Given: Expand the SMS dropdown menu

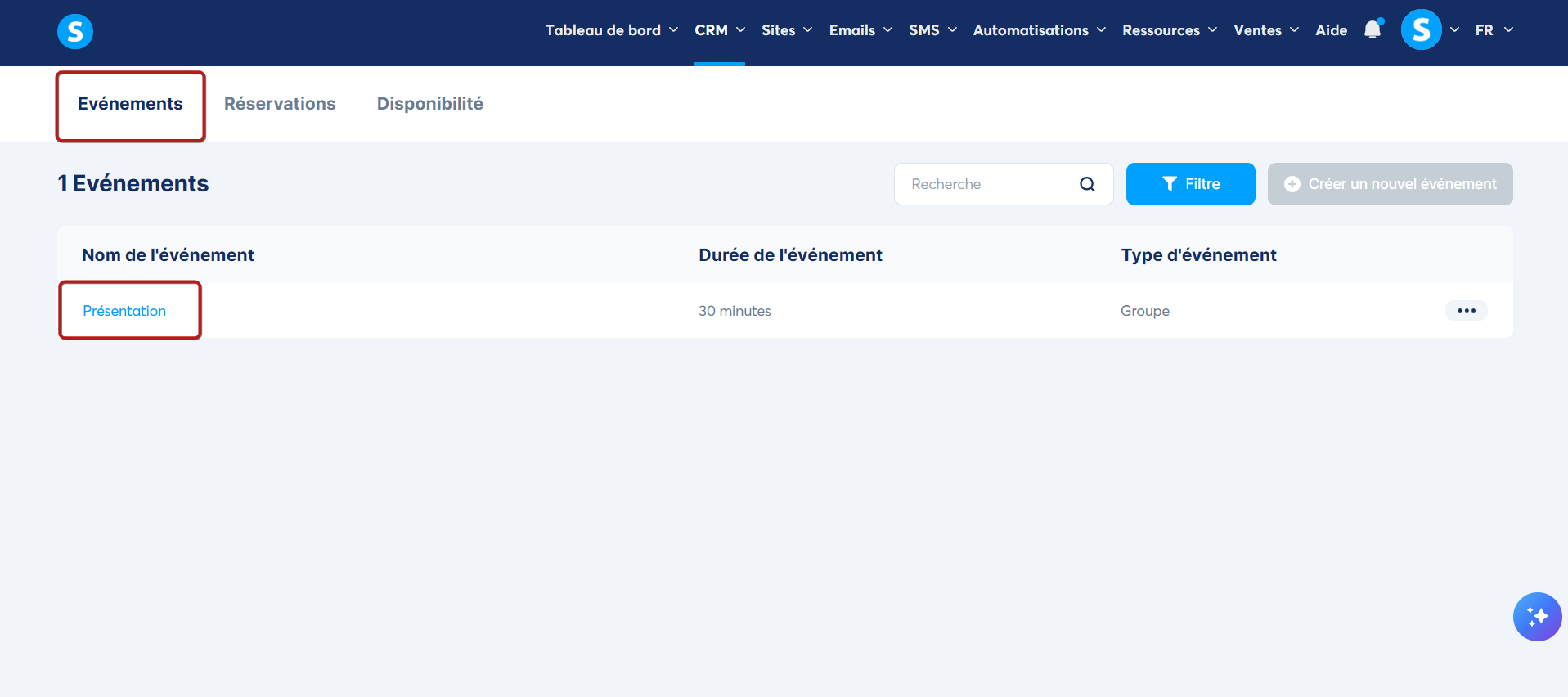Looking at the screenshot, I should pos(932,30).
